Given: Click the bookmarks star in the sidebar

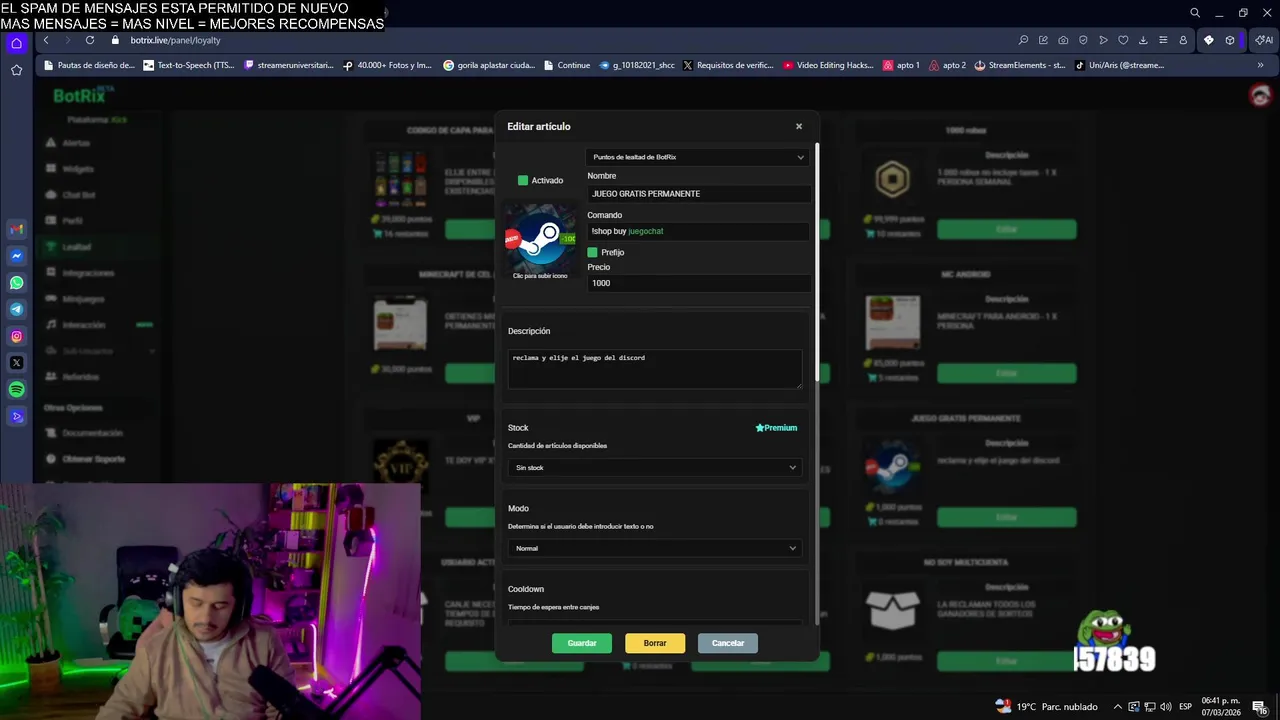Looking at the screenshot, I should point(16,70).
